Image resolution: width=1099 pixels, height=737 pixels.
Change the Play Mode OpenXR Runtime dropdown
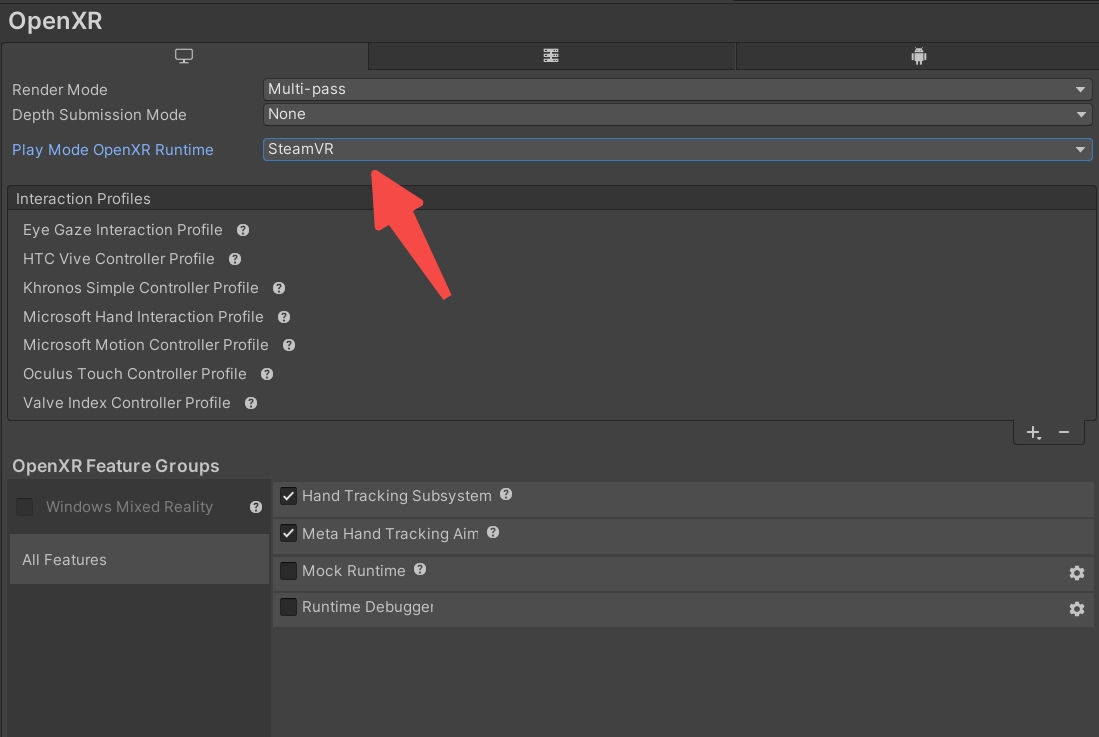pos(677,149)
